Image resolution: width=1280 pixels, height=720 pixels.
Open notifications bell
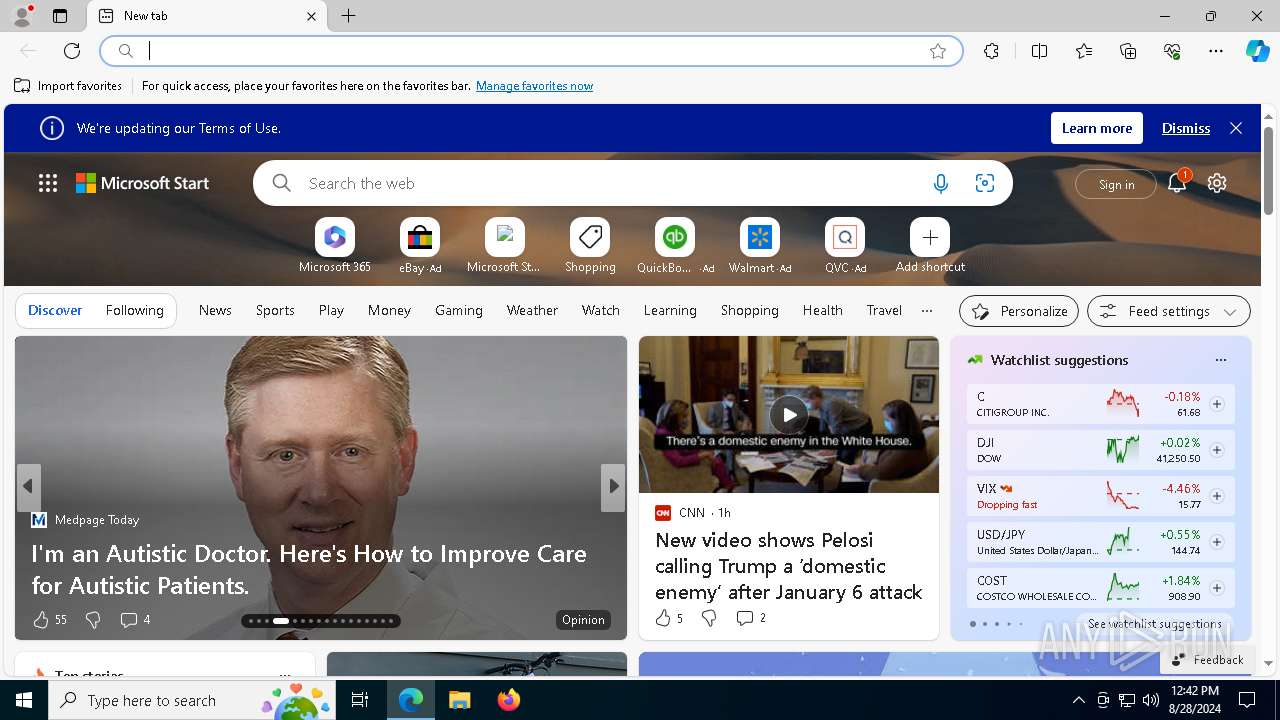click(1177, 183)
